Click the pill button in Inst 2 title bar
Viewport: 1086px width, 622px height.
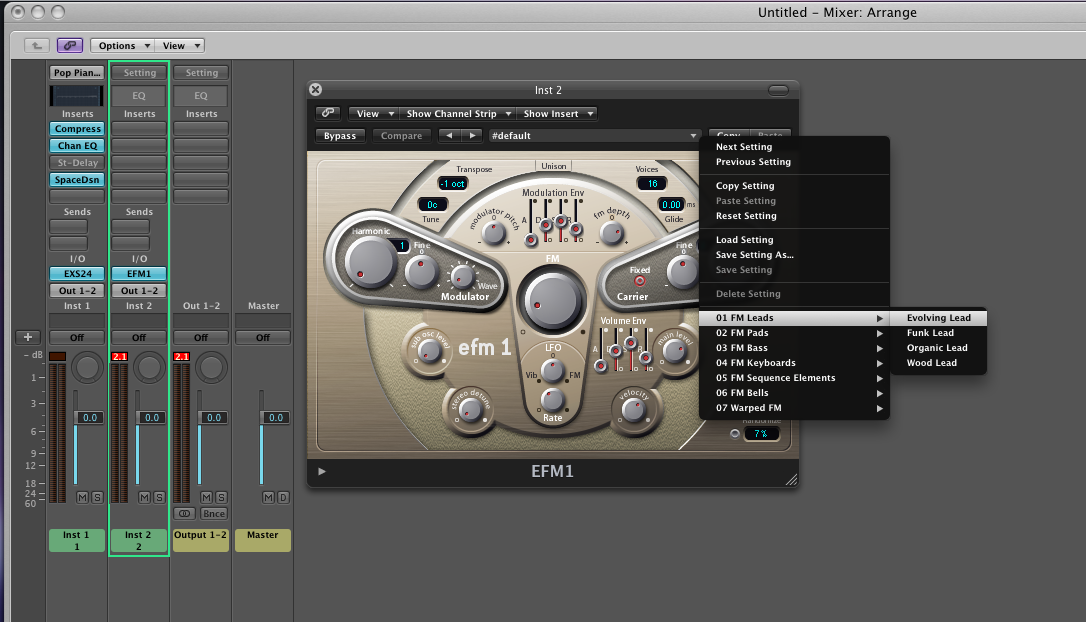[x=778, y=90]
